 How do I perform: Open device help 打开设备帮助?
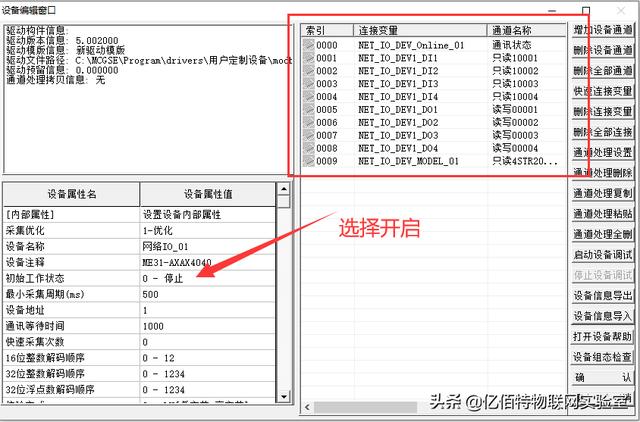point(602,336)
